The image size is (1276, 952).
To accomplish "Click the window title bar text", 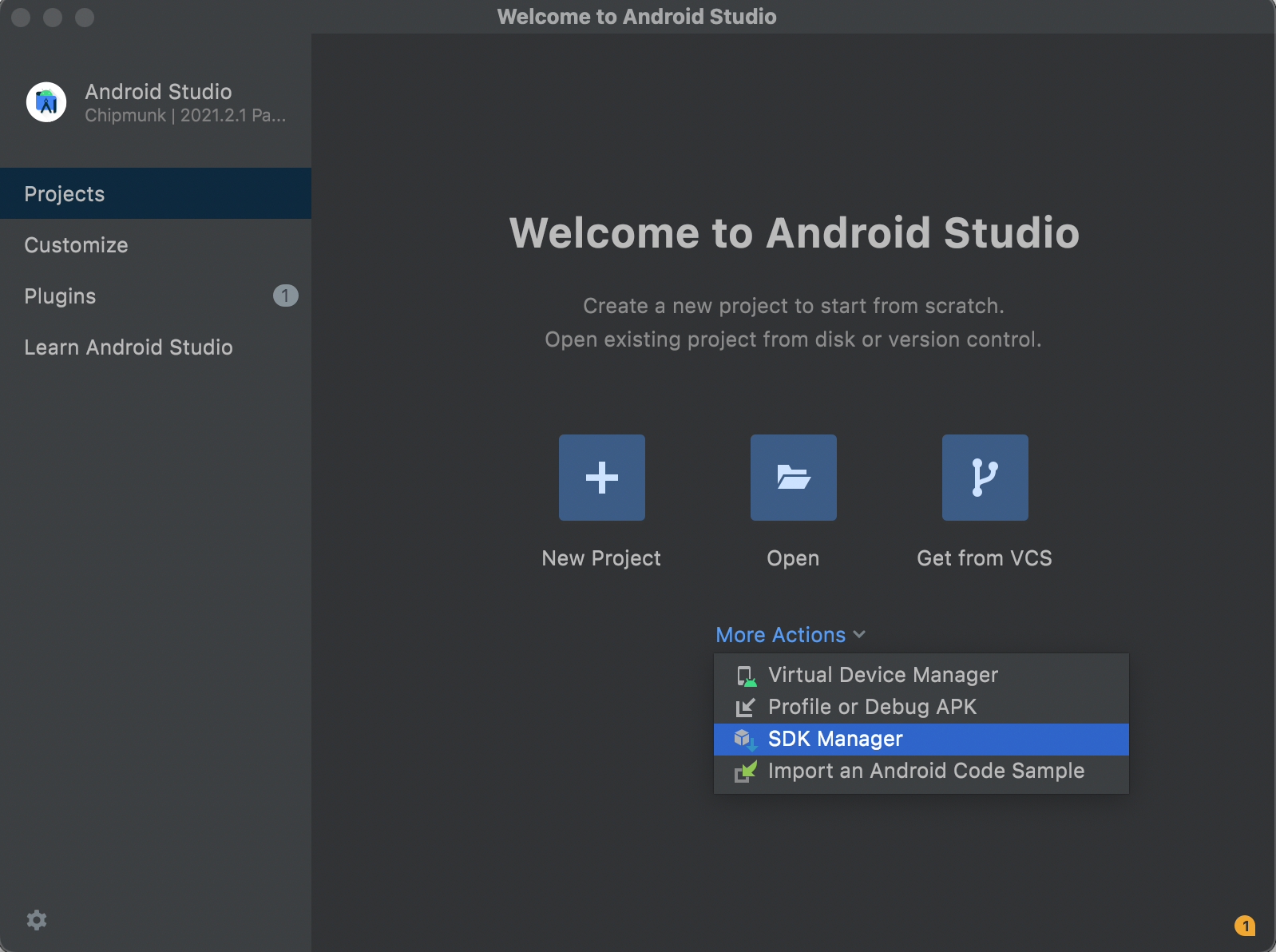I will coord(637,17).
